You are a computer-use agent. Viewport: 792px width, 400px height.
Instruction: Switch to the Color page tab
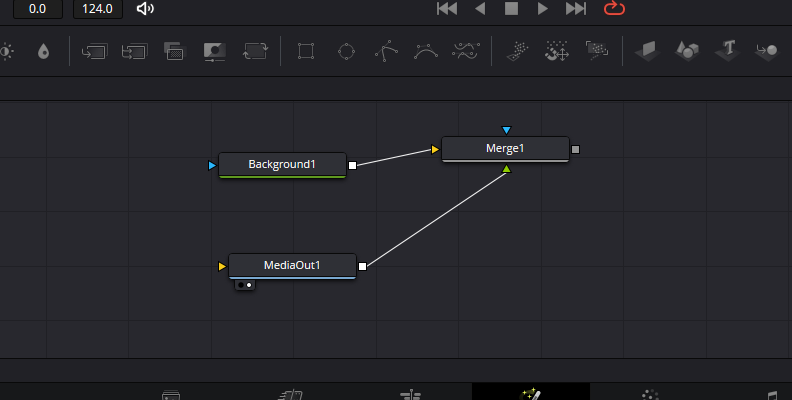coord(650,394)
